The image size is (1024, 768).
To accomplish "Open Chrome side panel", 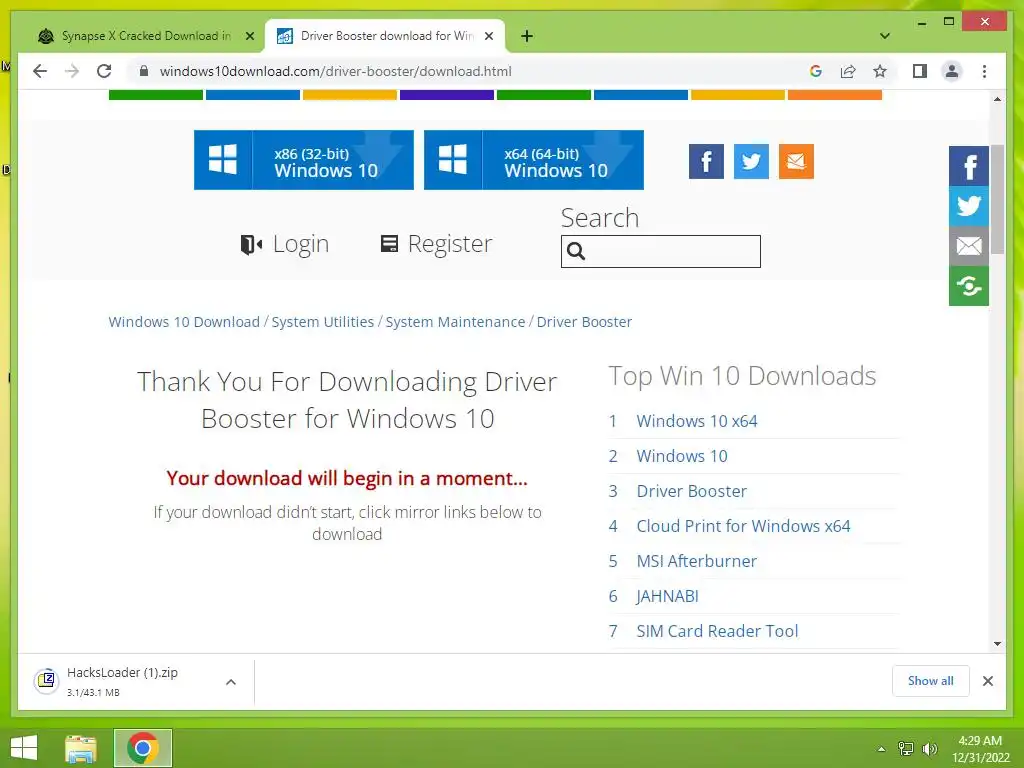I will (920, 71).
